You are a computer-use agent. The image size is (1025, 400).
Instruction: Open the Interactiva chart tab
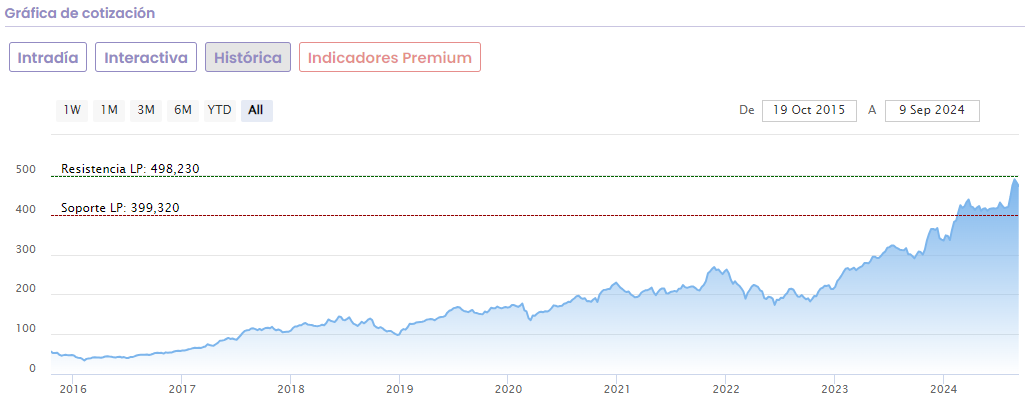(146, 57)
